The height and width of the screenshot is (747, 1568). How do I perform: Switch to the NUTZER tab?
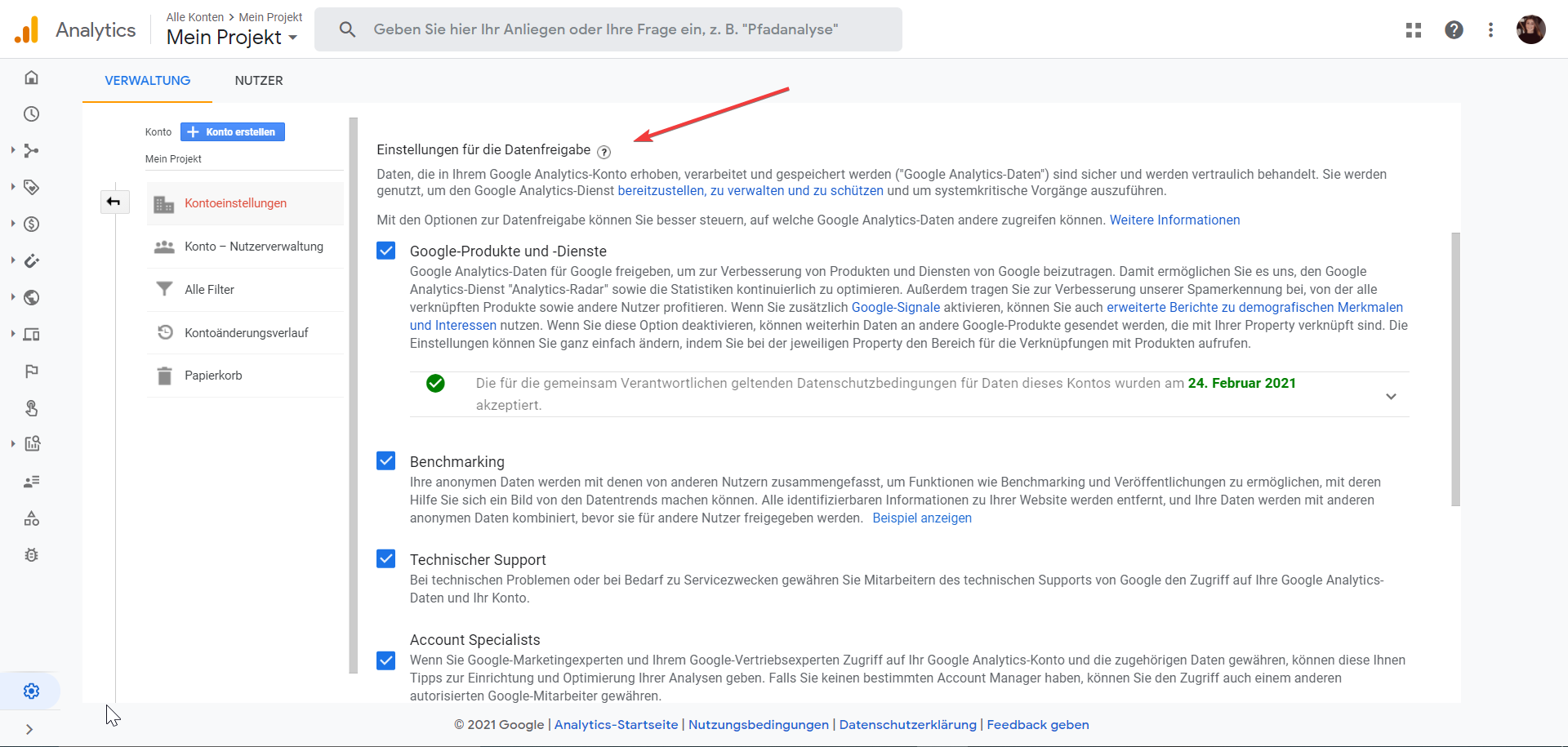(x=258, y=81)
